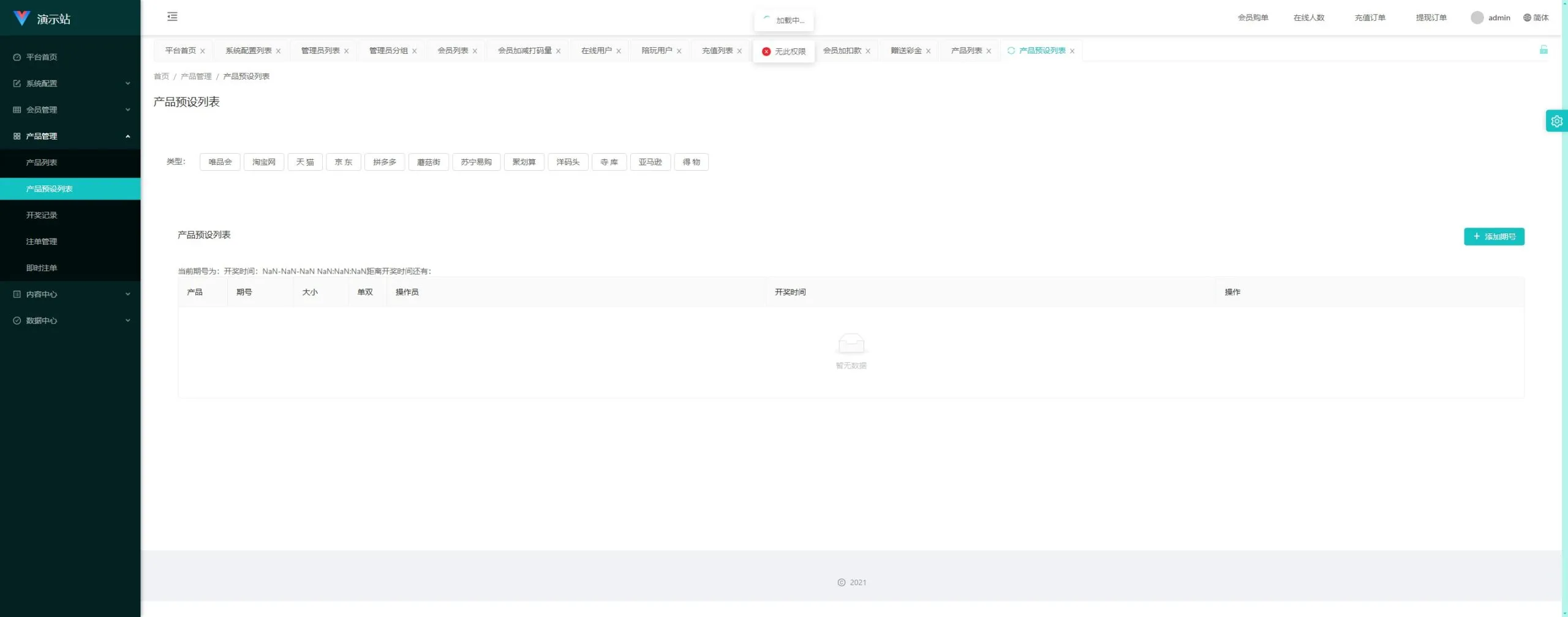This screenshot has width=1568, height=617.
Task: Close the 赠送彩金 tab
Action: point(928,51)
